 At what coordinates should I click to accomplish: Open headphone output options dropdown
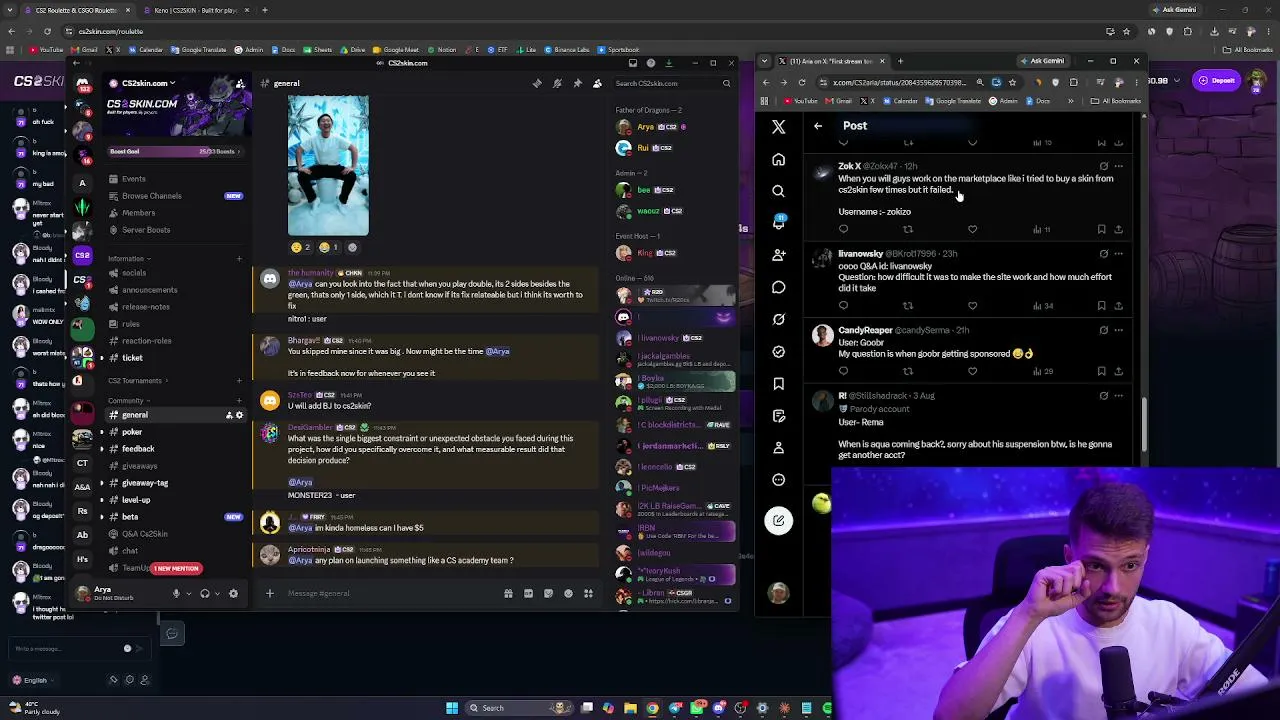coord(217,593)
